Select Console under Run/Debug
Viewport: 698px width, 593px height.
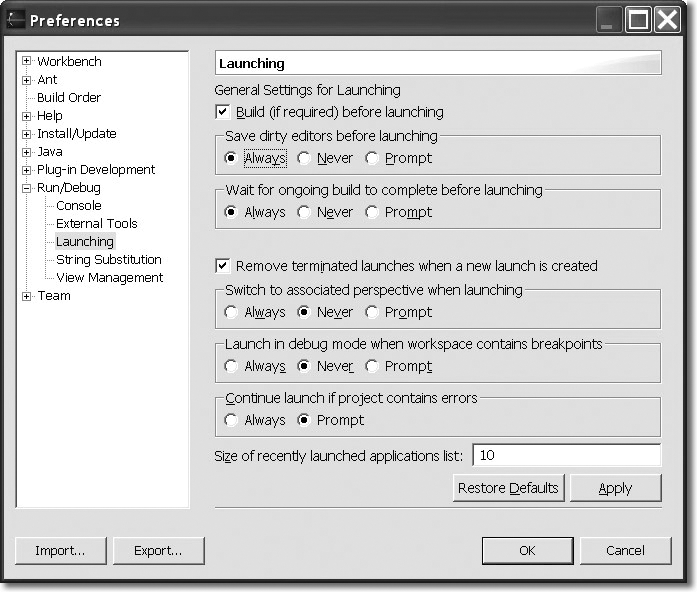tap(78, 206)
